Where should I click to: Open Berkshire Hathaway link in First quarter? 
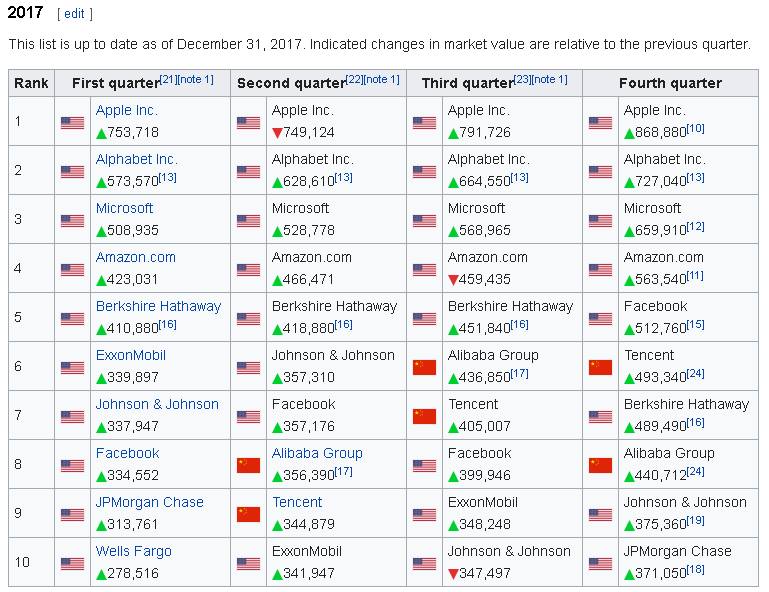point(158,307)
